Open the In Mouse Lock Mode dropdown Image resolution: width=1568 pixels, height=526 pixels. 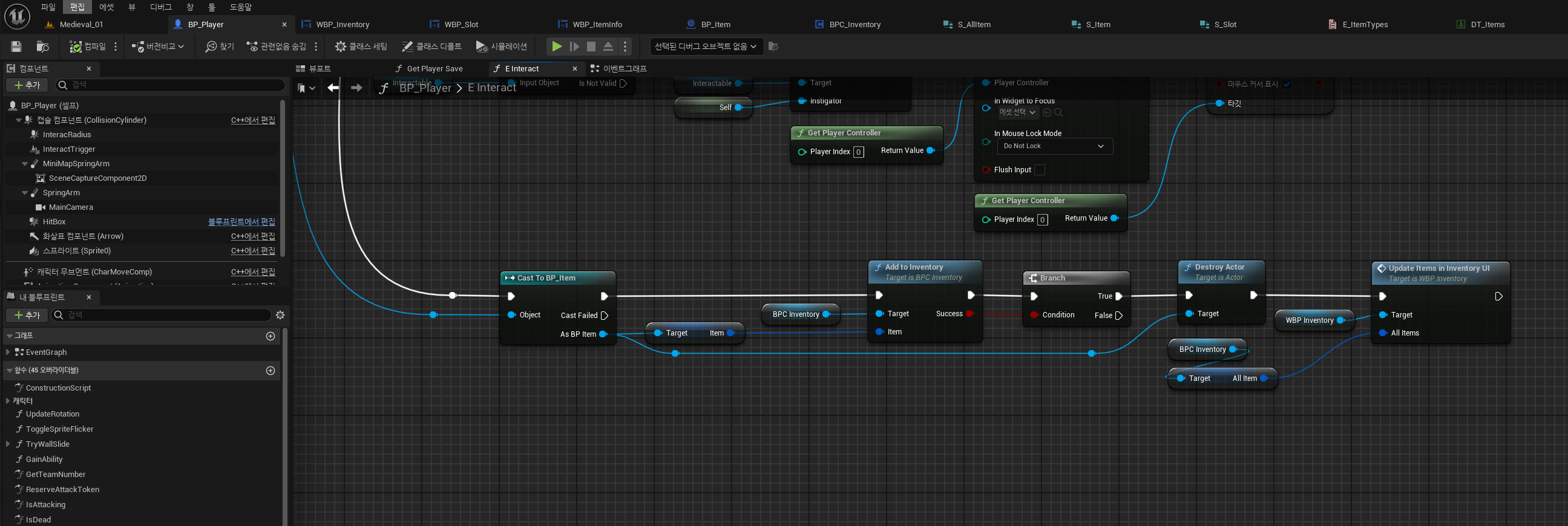(1054, 146)
